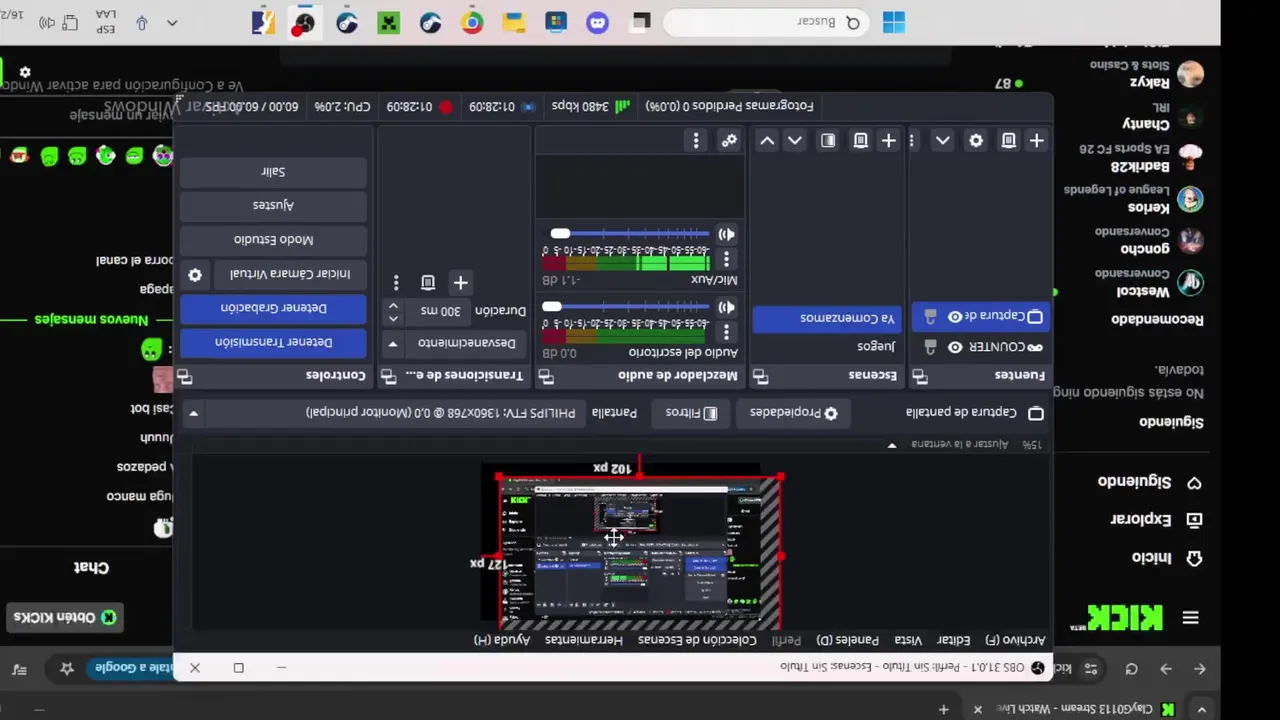Viewport: 1280px width, 720px height.
Task: Toggle visibility of Captura de source
Action: point(955,317)
